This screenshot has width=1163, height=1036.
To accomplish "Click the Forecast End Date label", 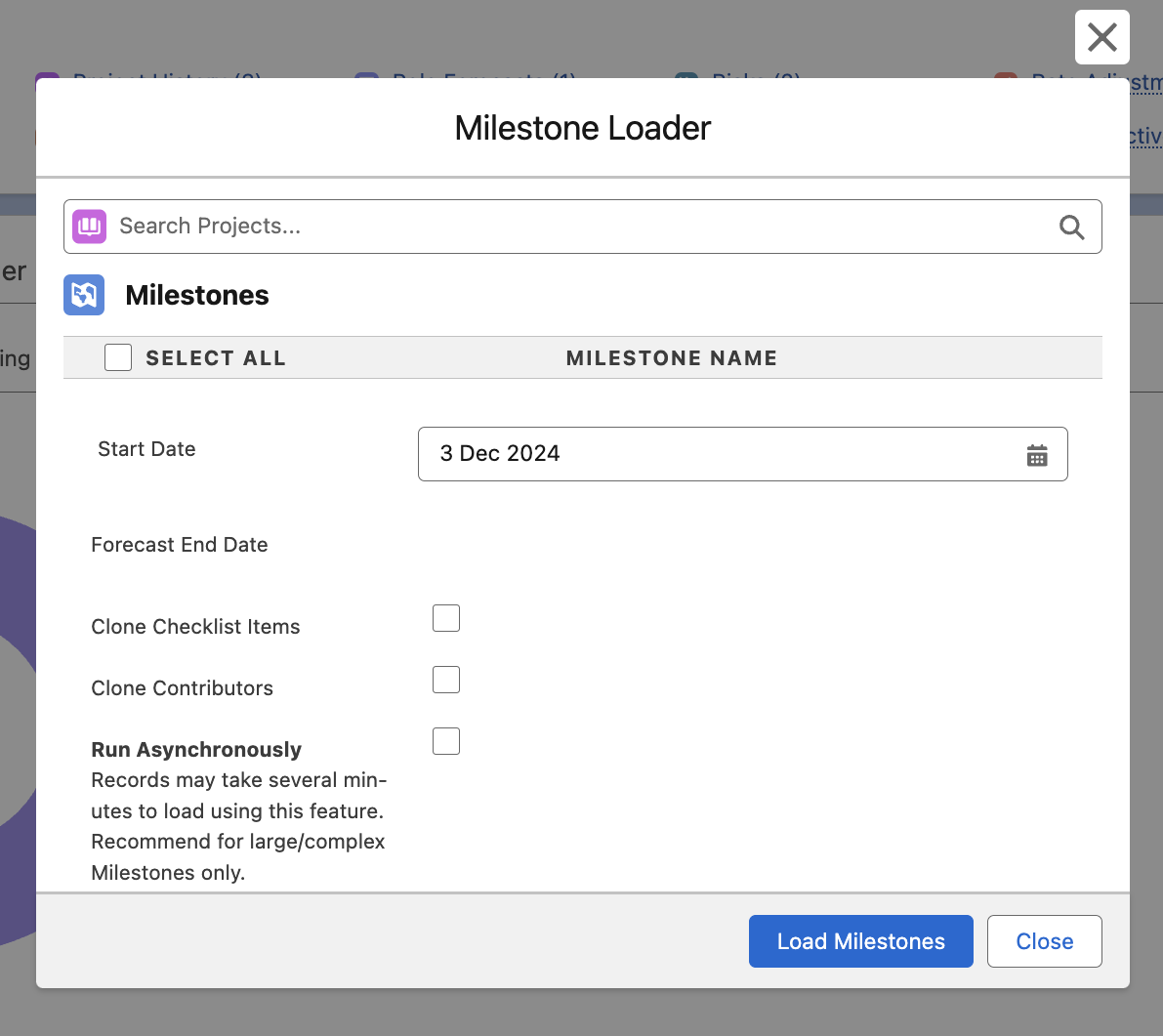I will pos(180,545).
